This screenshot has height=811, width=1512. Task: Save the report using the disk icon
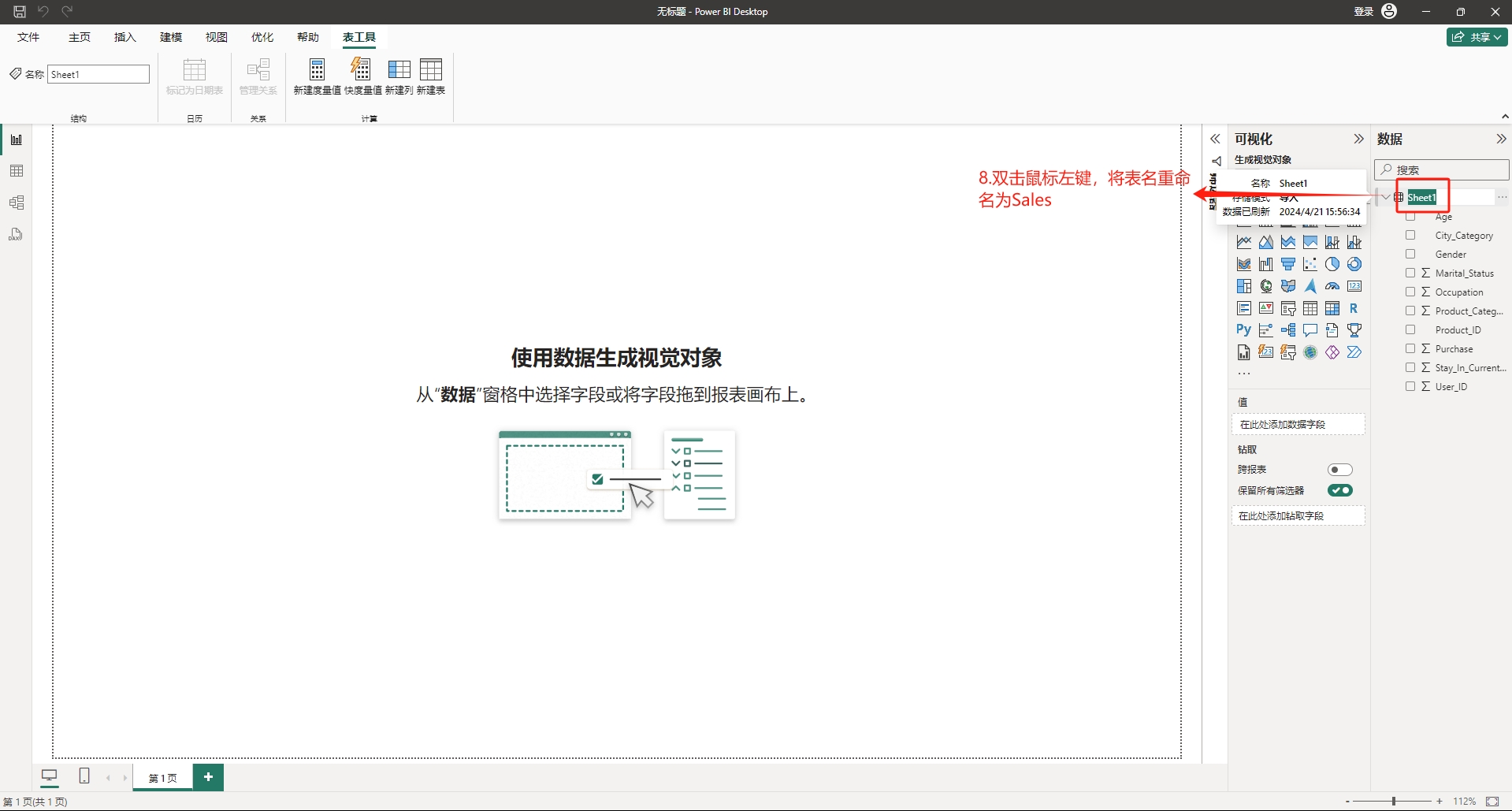[x=20, y=11]
